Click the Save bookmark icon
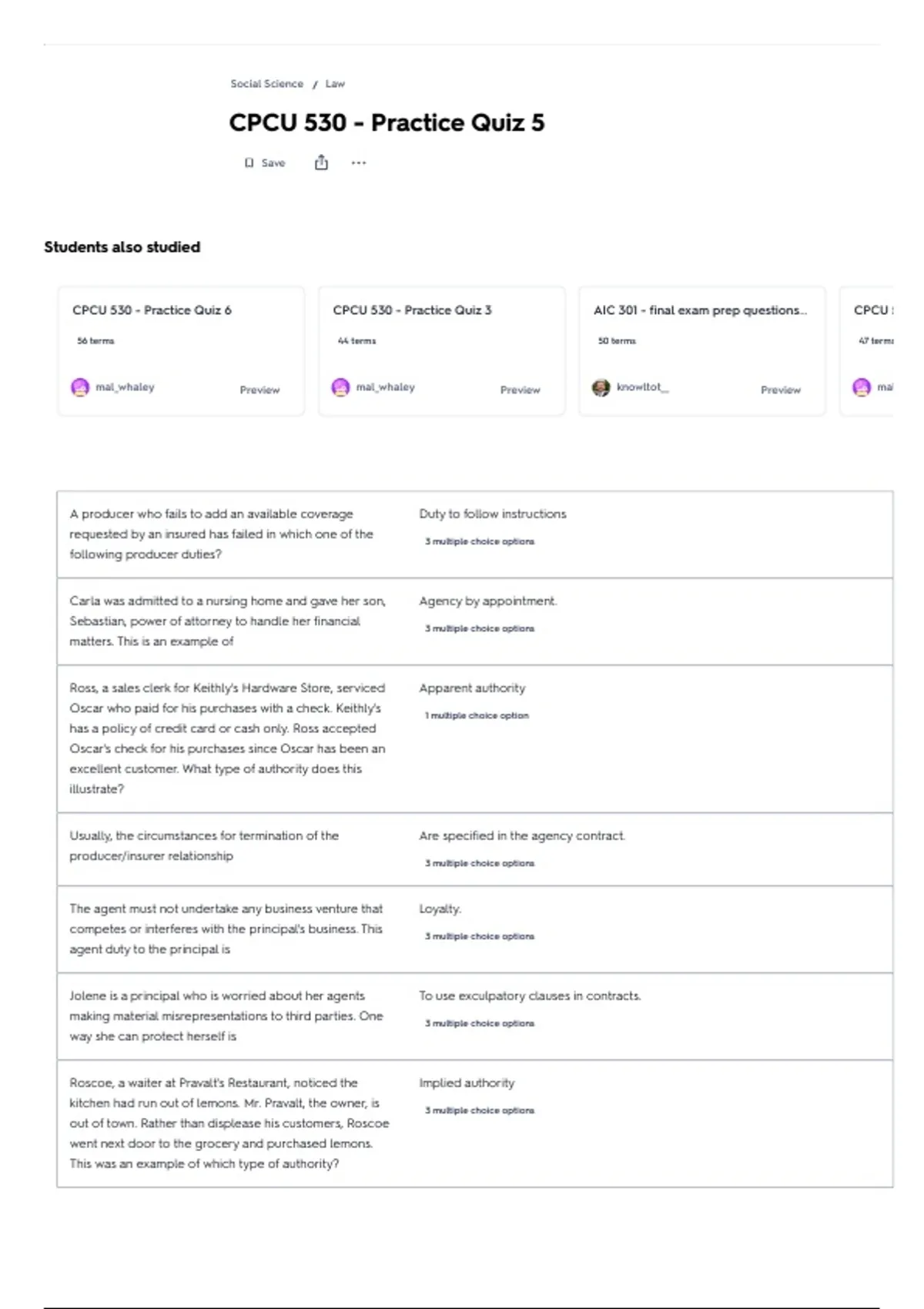This screenshot has height=1309, width=924. tap(249, 163)
